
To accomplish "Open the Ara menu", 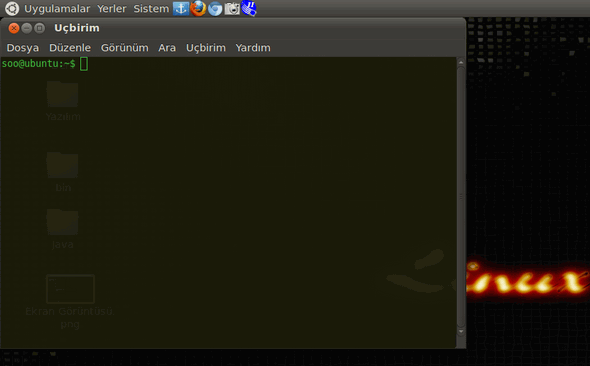I will (167, 48).
